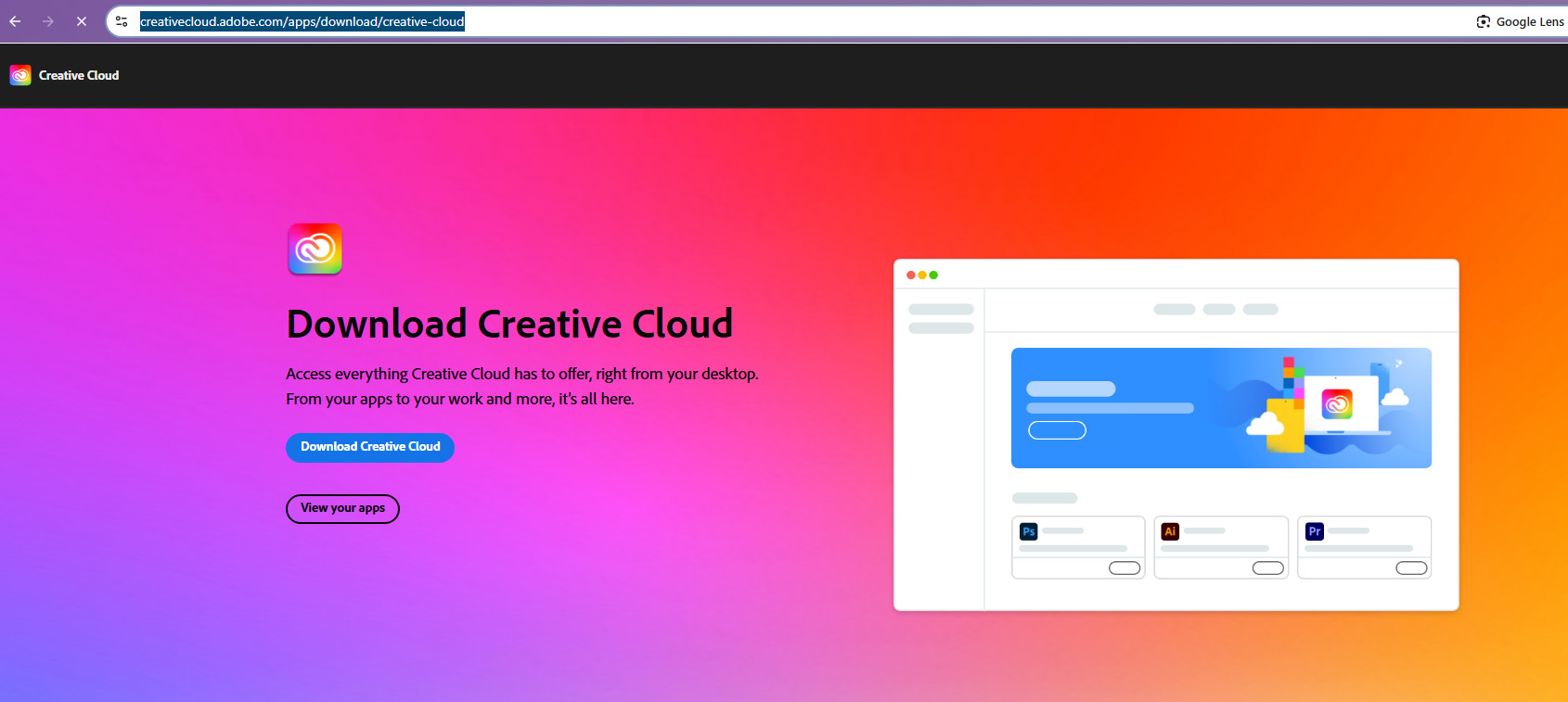Click the Download Creative Cloud button
Viewport: 1568px width, 702px height.
tap(370, 447)
